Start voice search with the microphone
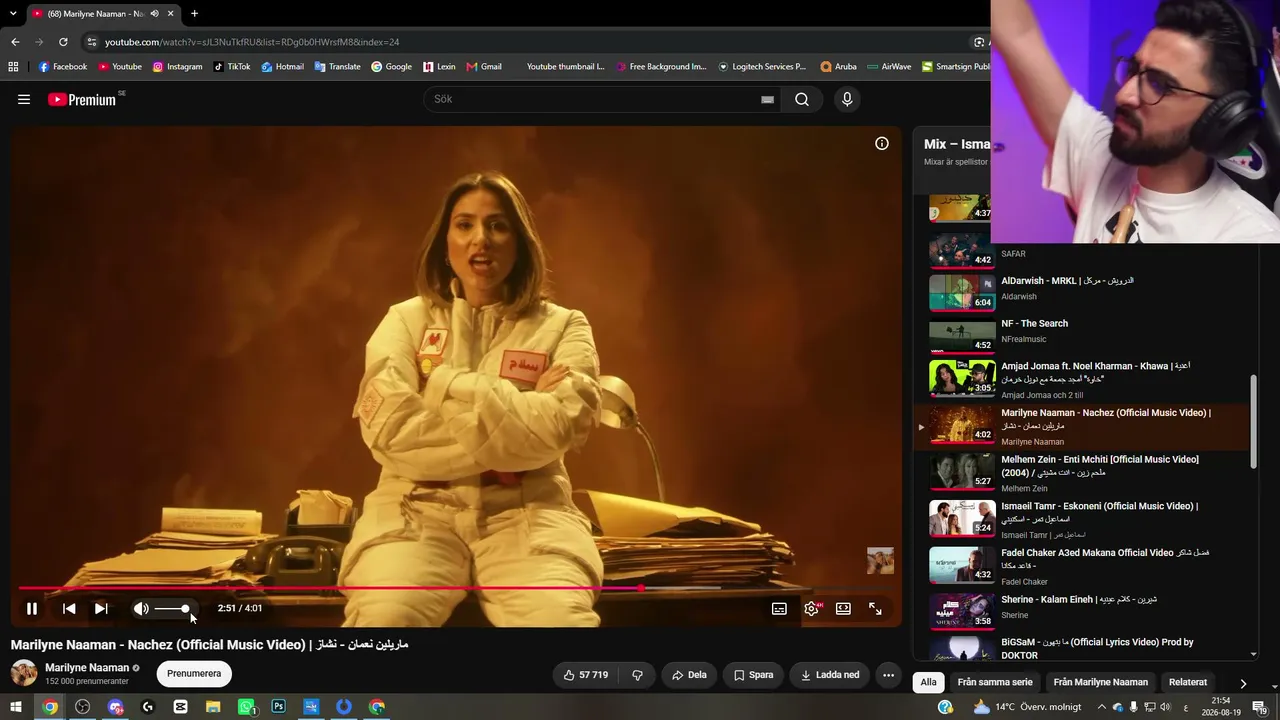The width and height of the screenshot is (1280, 720). click(x=847, y=99)
